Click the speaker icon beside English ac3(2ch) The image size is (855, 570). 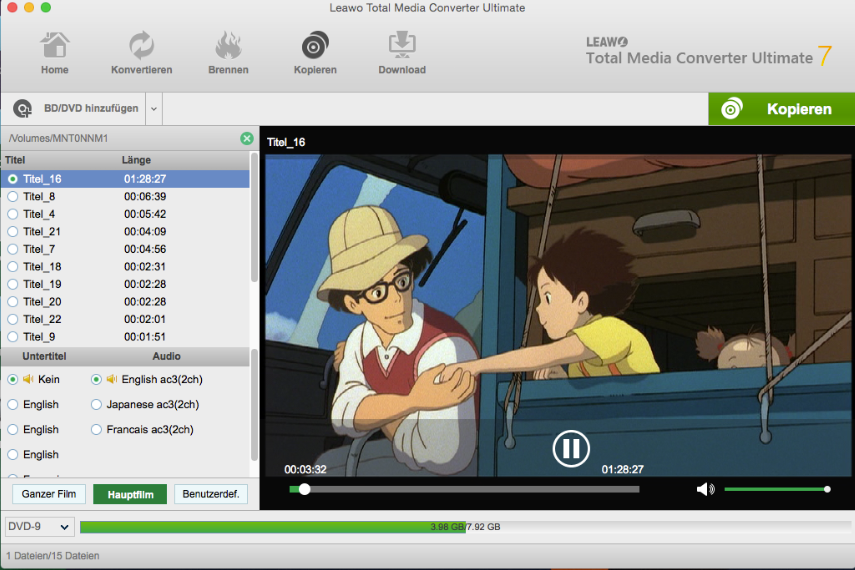[x=112, y=379]
